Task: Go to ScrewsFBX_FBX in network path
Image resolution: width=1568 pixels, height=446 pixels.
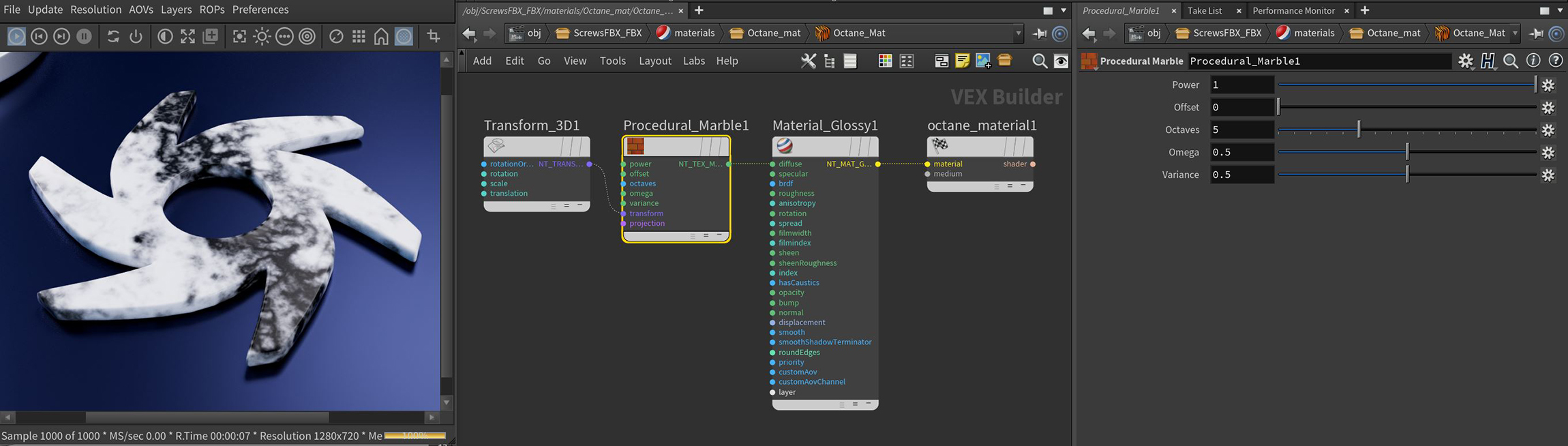Action: pos(599,33)
